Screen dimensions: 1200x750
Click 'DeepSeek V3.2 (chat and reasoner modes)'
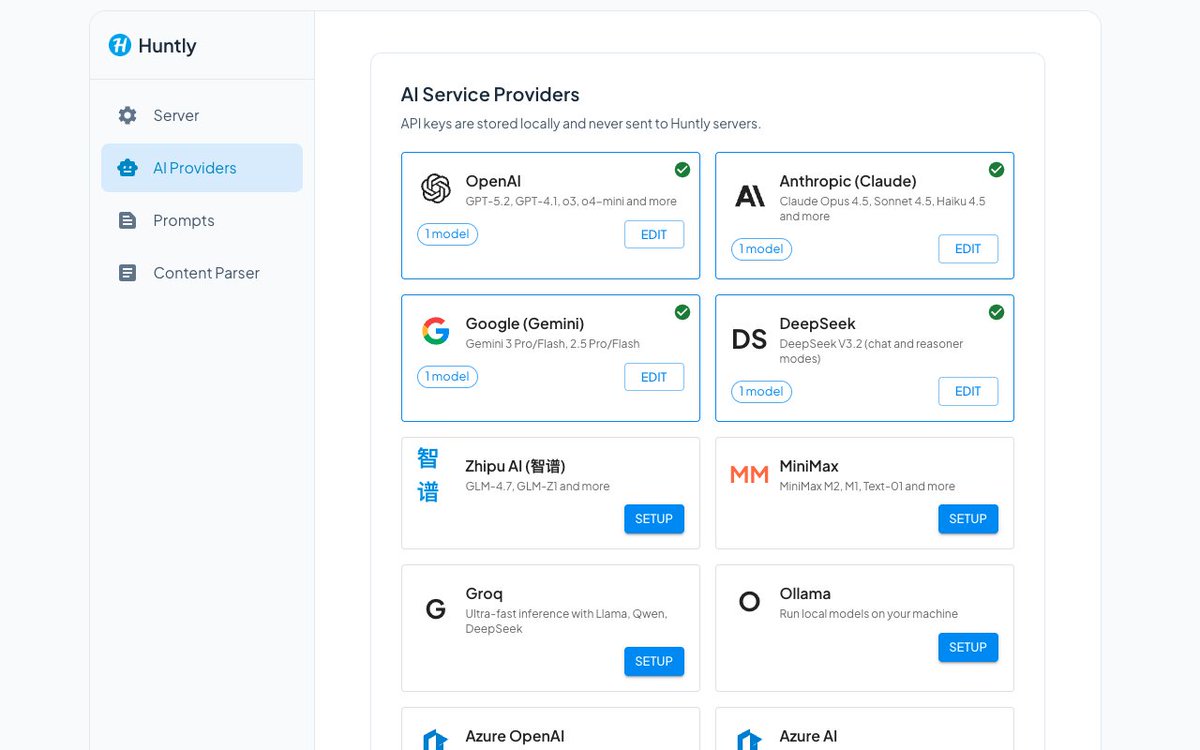[871, 351]
